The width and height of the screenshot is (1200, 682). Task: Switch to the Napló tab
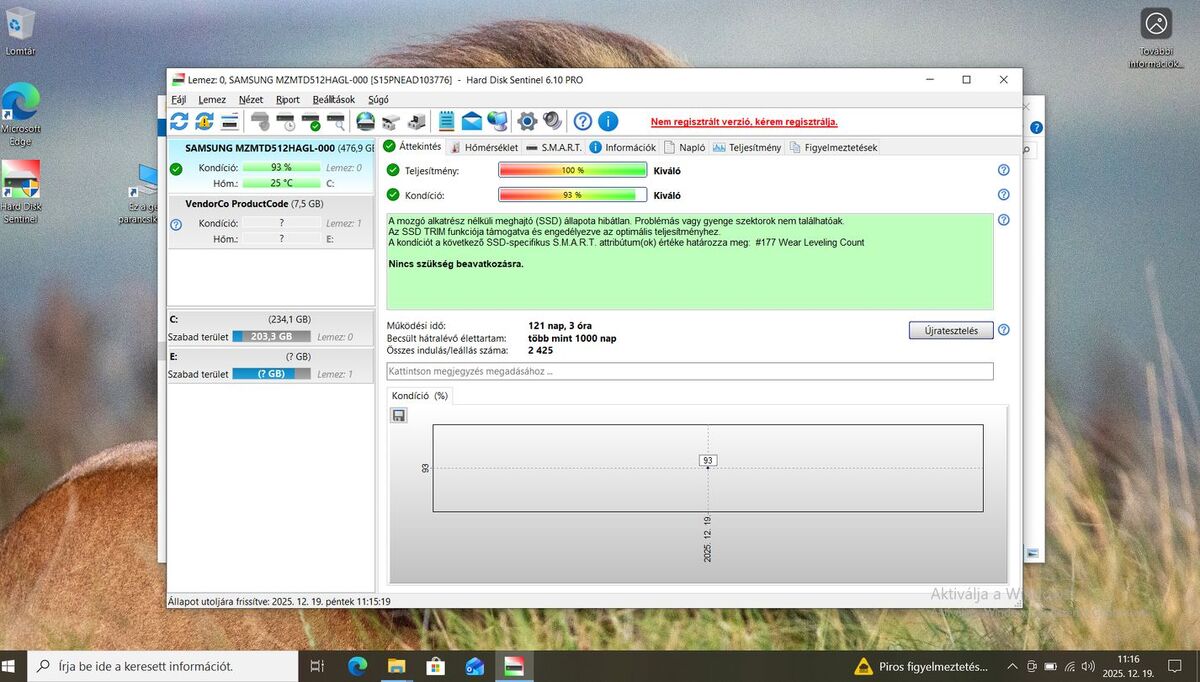pyautogui.click(x=685, y=147)
